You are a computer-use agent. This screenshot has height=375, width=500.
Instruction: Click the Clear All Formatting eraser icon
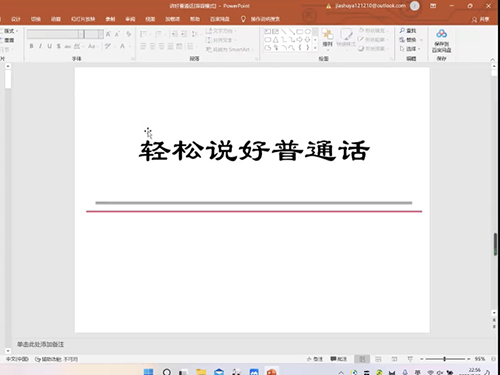[x=128, y=34]
